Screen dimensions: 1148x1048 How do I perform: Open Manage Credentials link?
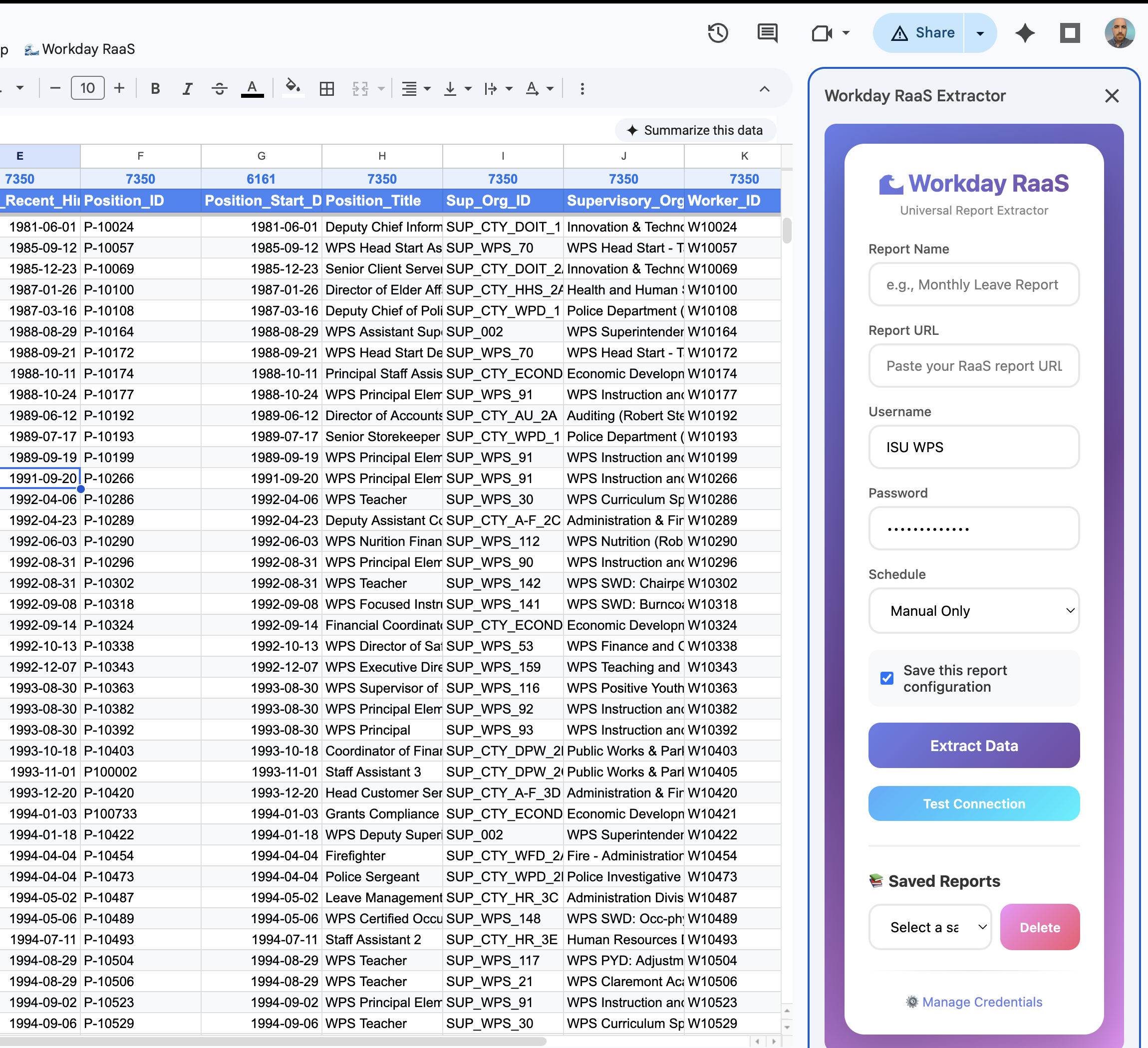(x=981, y=1002)
